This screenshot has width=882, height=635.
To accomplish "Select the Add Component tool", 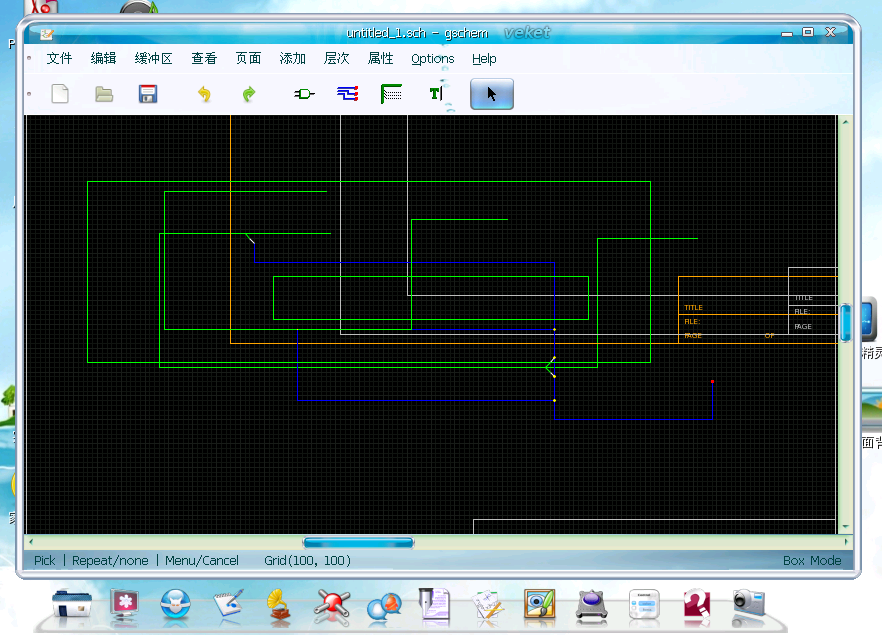I will coord(304,94).
